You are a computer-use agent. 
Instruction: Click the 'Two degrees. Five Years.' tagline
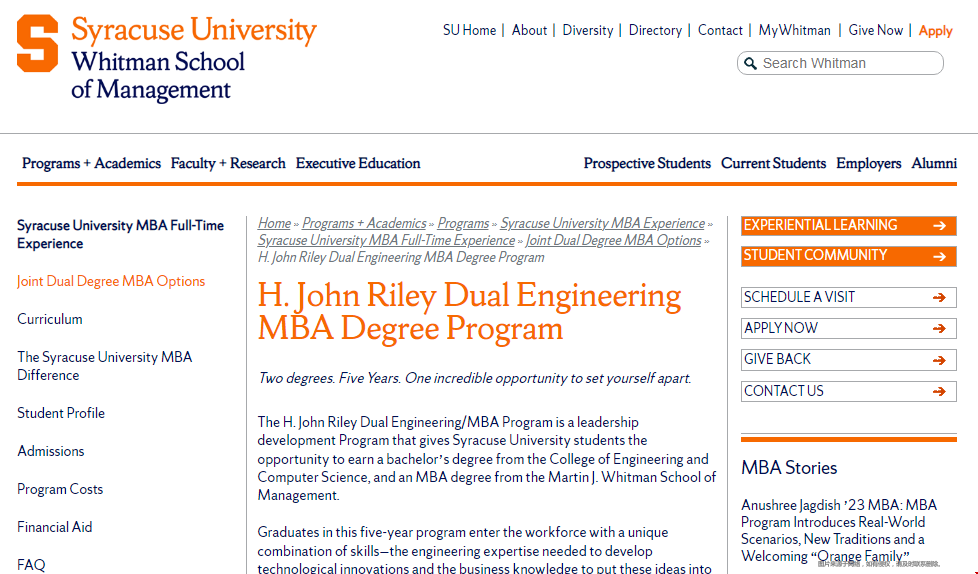[x=475, y=378]
